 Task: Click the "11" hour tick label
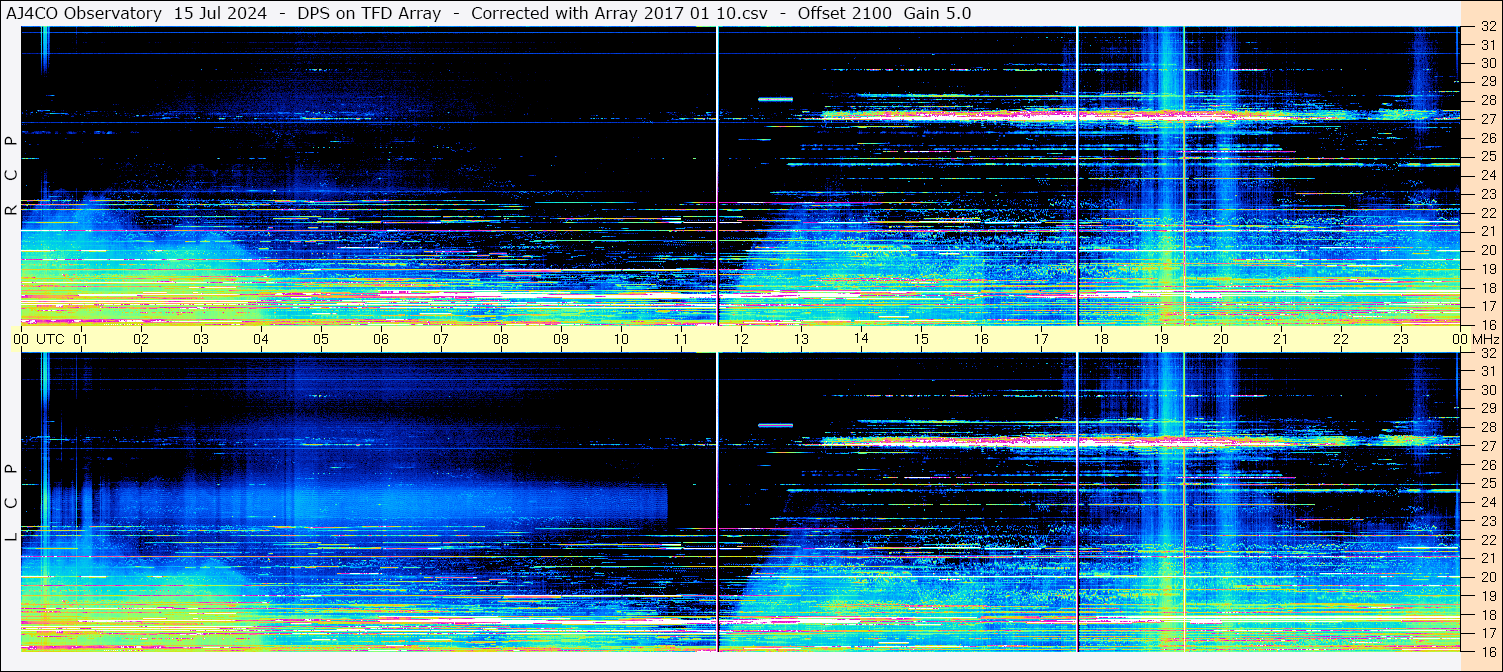[x=682, y=339]
